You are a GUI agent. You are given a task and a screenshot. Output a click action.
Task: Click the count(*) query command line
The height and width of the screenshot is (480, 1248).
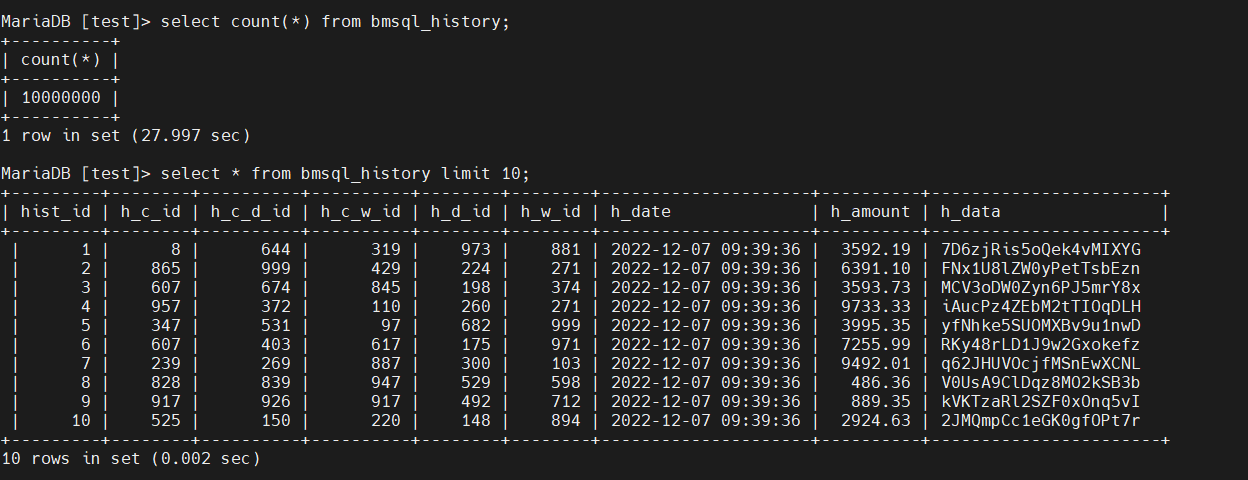point(255,22)
